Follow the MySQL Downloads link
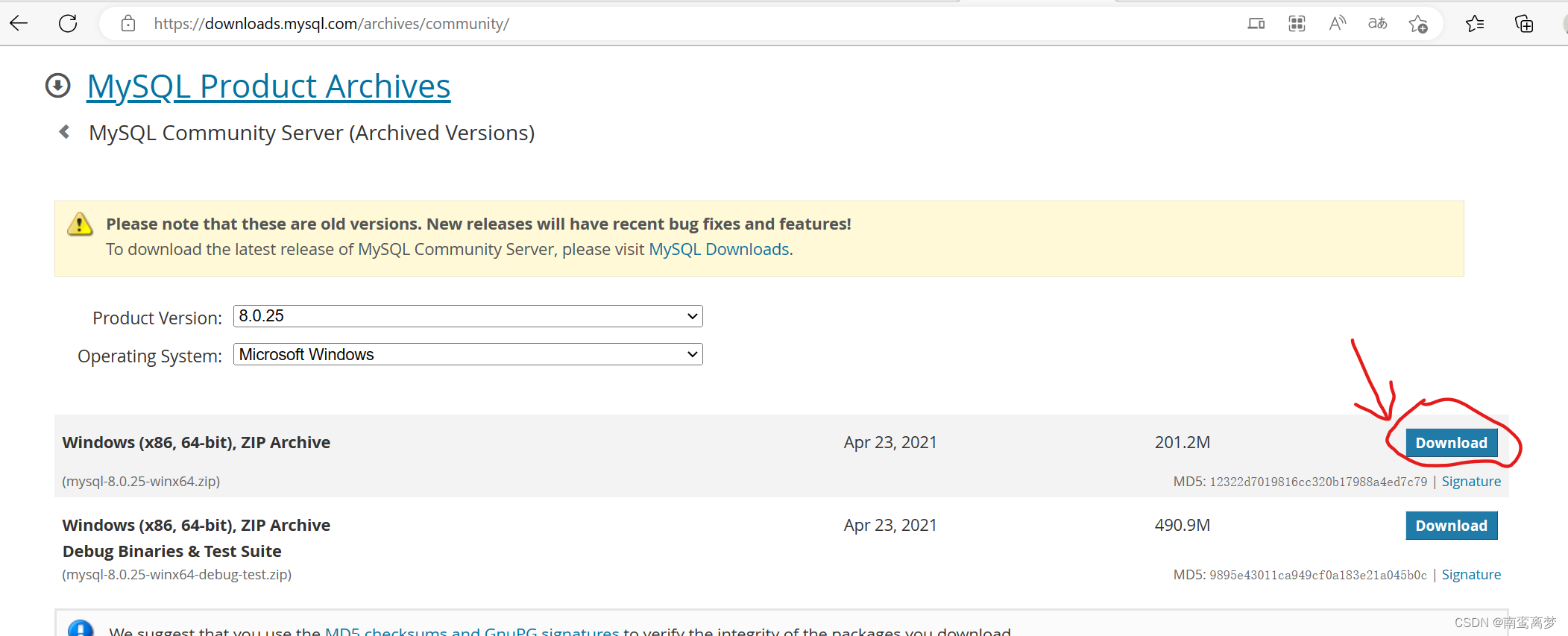1568x636 pixels. 719,249
